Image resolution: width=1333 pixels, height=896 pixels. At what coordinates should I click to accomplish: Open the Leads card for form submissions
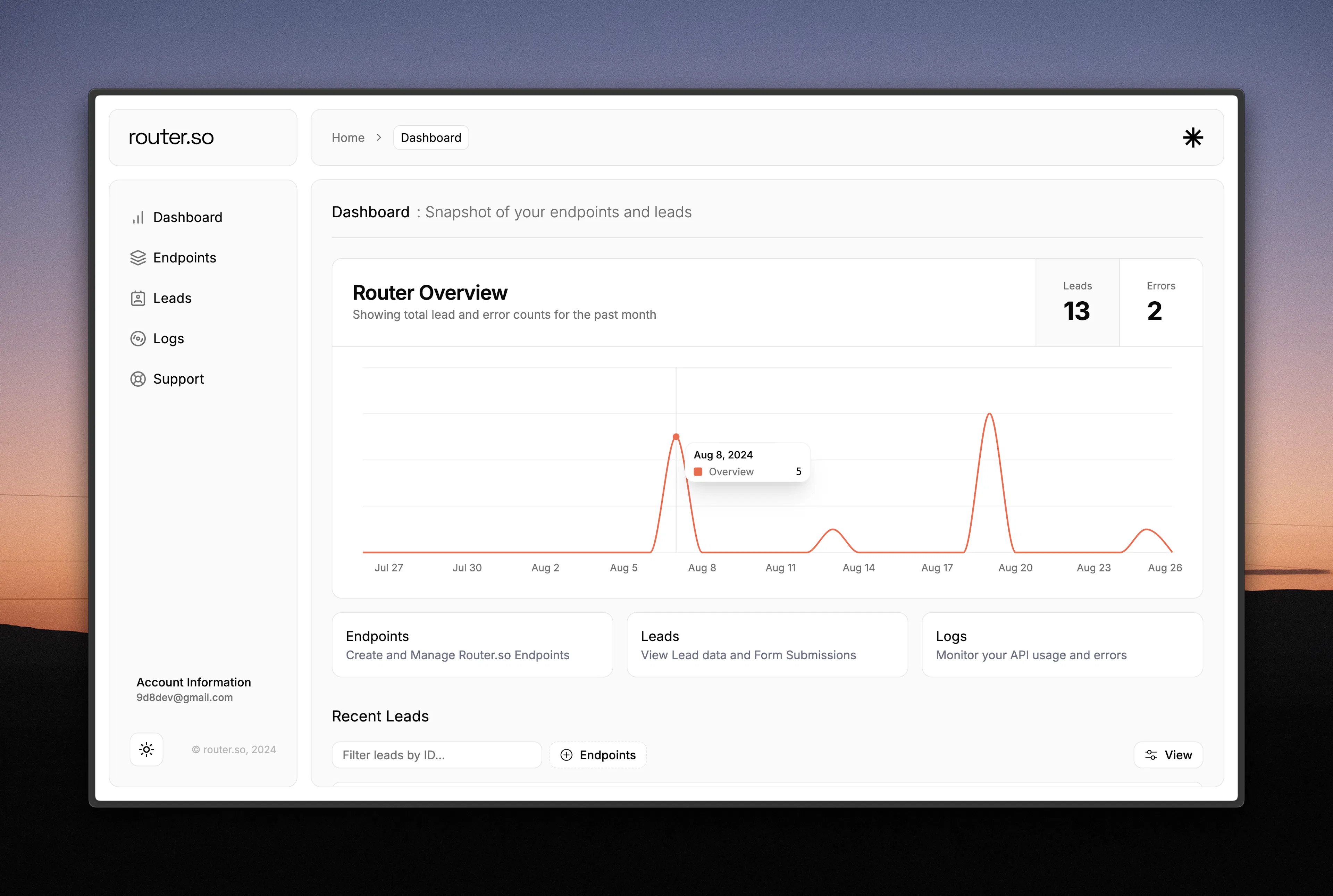click(767, 645)
